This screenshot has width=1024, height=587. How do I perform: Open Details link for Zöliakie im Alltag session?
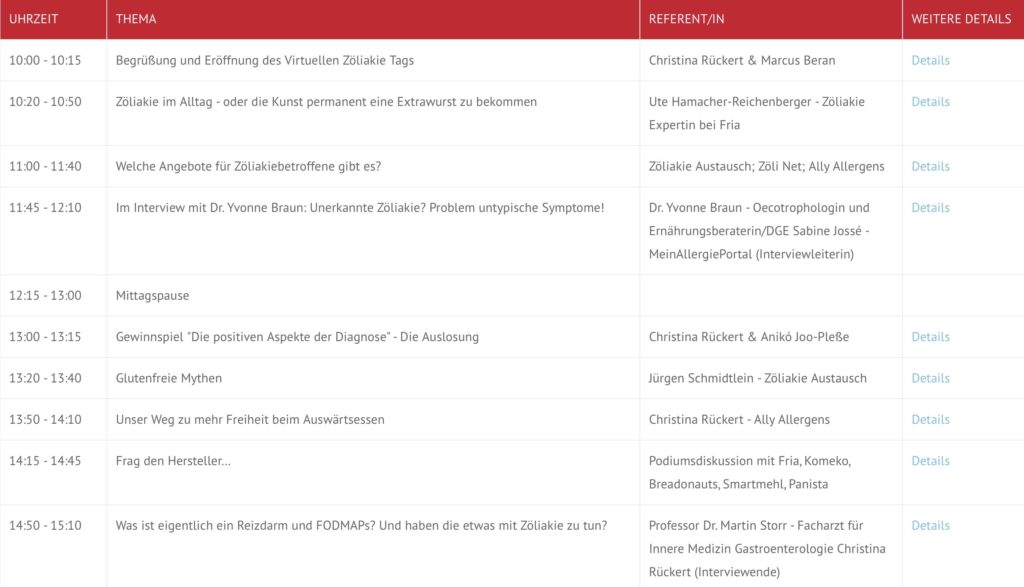click(x=930, y=101)
